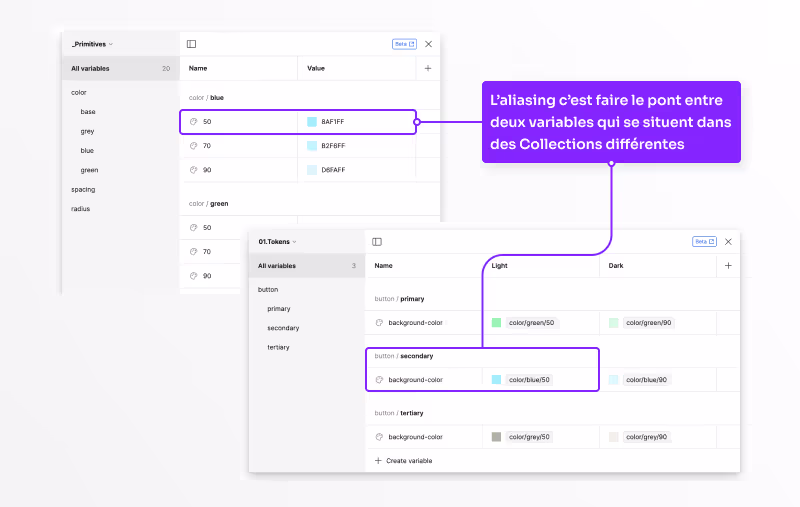Click color/grey/50 alias chip
The height and width of the screenshot is (507, 800).
(529, 437)
